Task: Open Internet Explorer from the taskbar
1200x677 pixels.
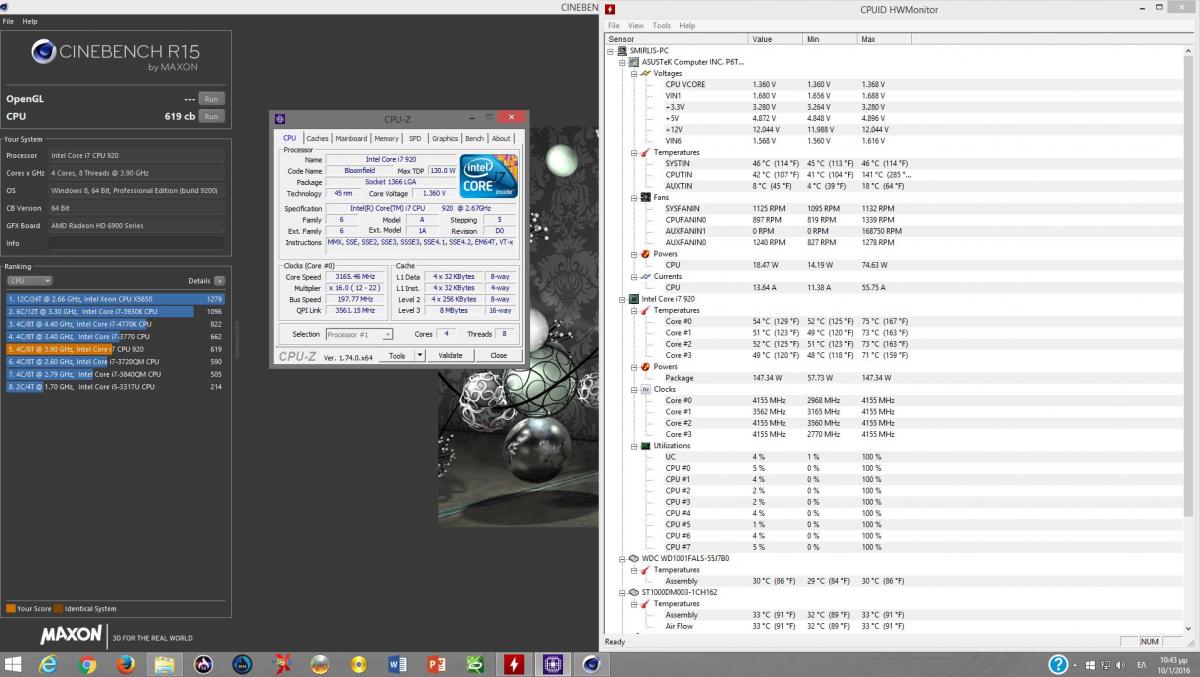Action: pos(48,663)
